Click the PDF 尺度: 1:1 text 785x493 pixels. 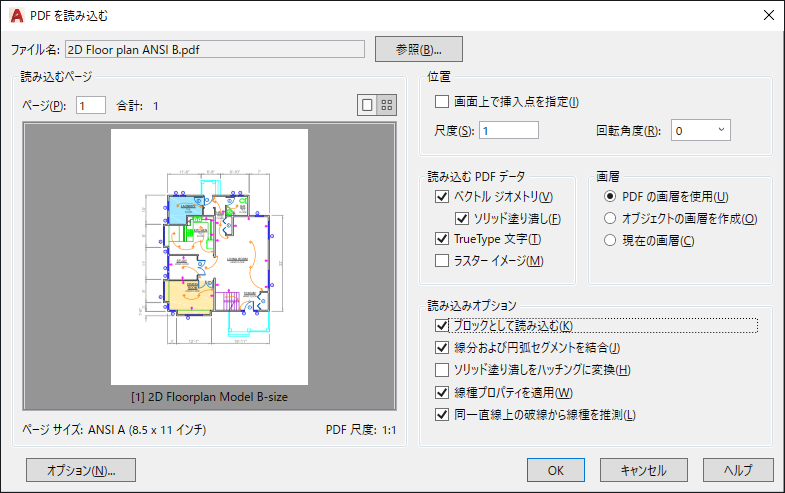[x=361, y=429]
